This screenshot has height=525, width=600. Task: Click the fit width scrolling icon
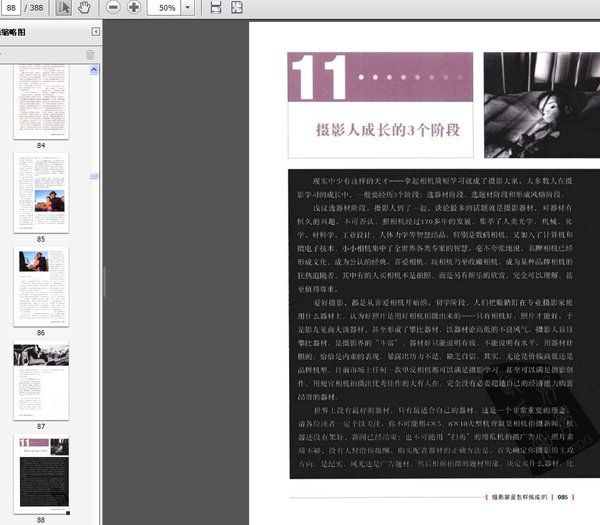(216, 7)
